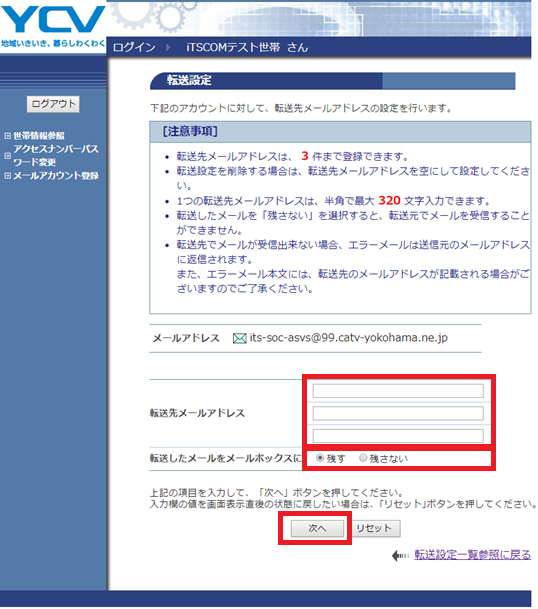538x609 pixels.
Task: Open 世帯情報参照 in the sidebar
Action: tap(39, 136)
